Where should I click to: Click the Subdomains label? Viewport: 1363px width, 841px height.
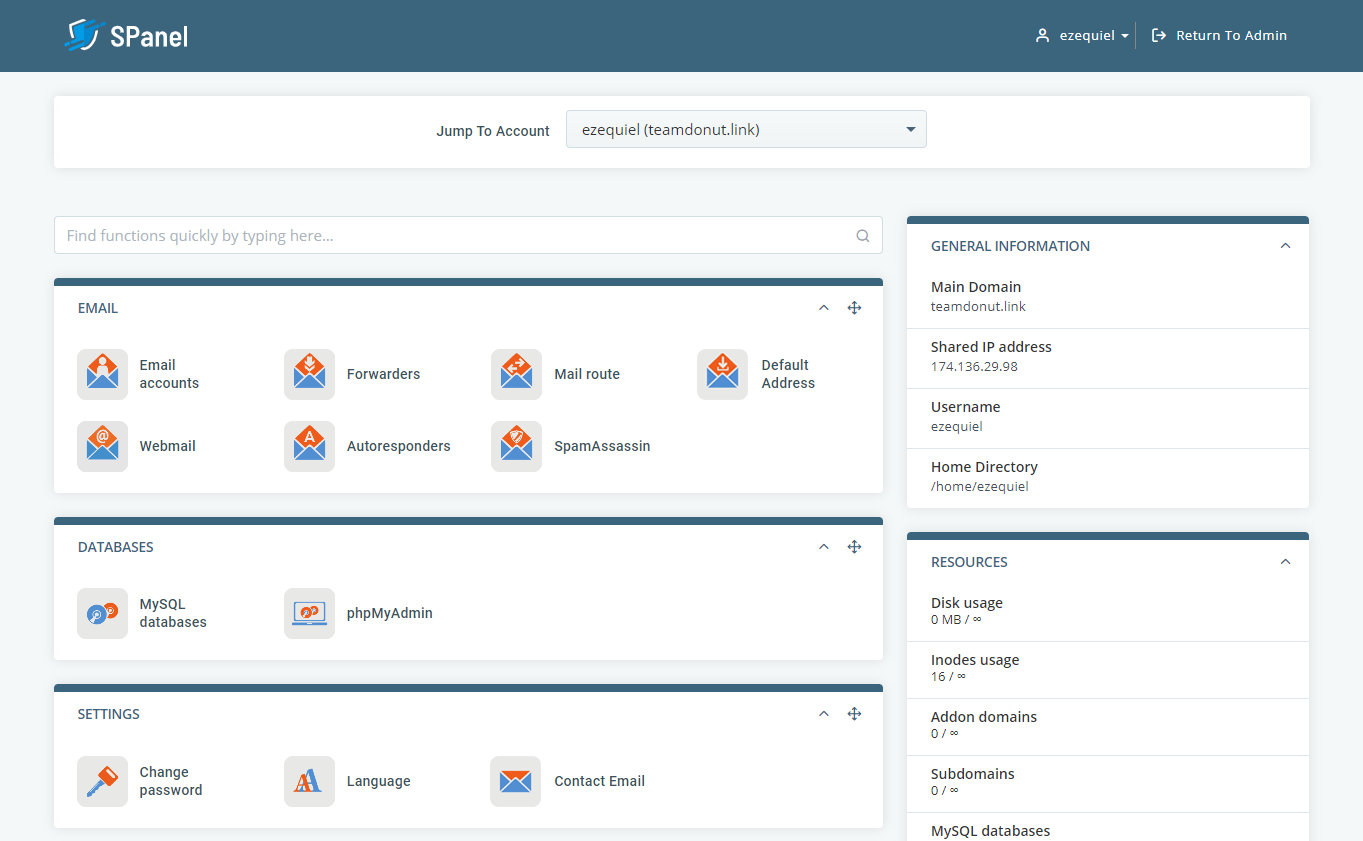pos(972,774)
